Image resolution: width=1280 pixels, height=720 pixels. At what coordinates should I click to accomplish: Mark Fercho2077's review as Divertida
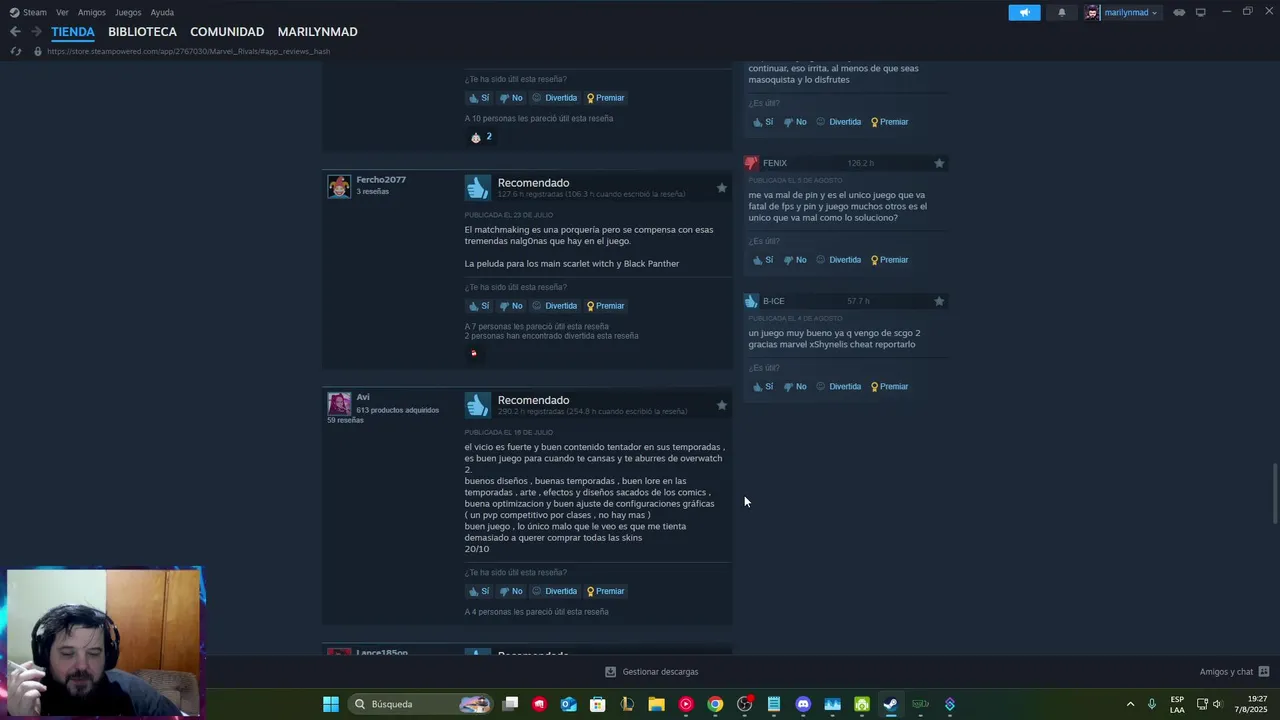click(555, 306)
